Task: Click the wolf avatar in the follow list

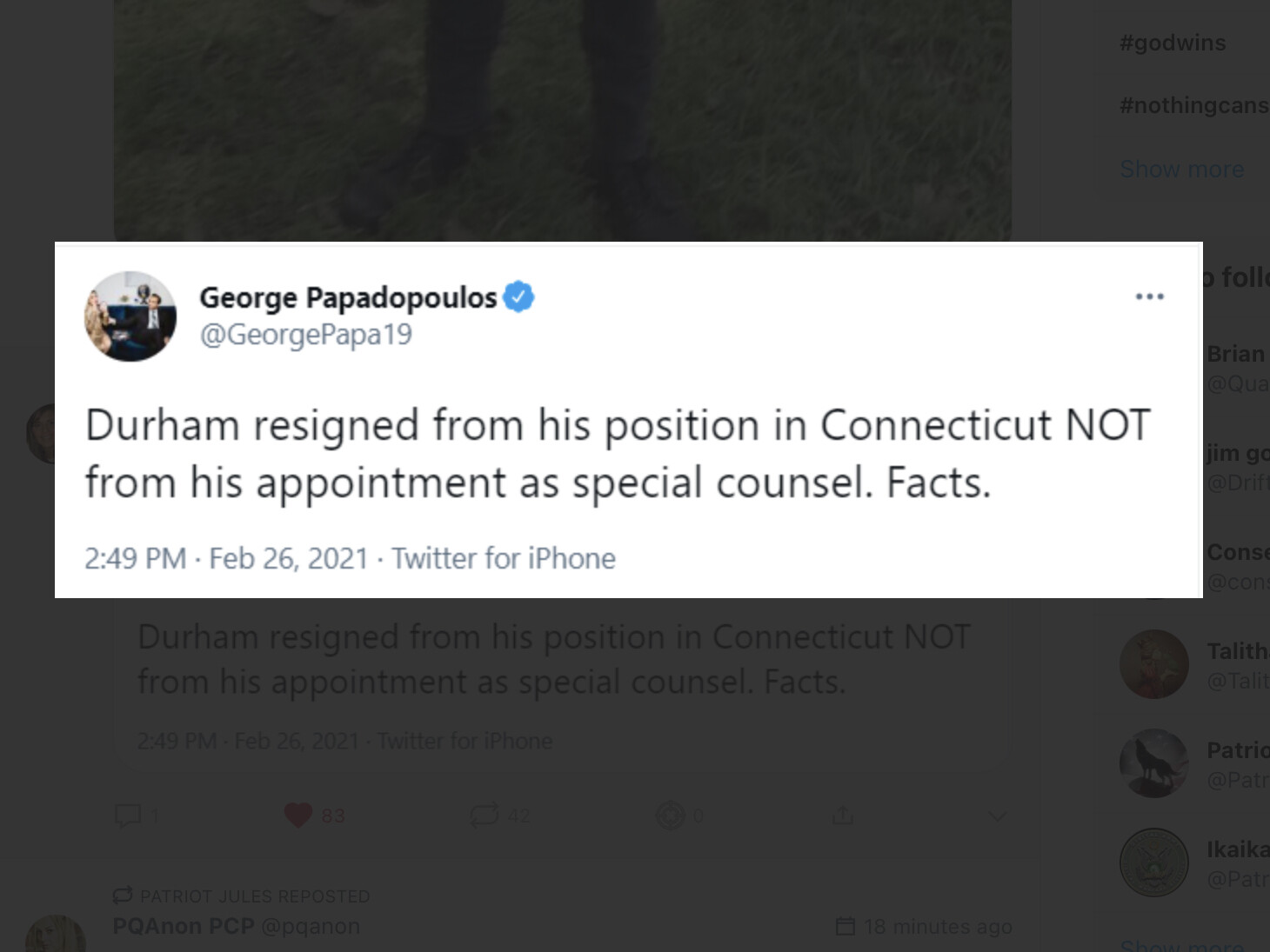Action: (1153, 763)
